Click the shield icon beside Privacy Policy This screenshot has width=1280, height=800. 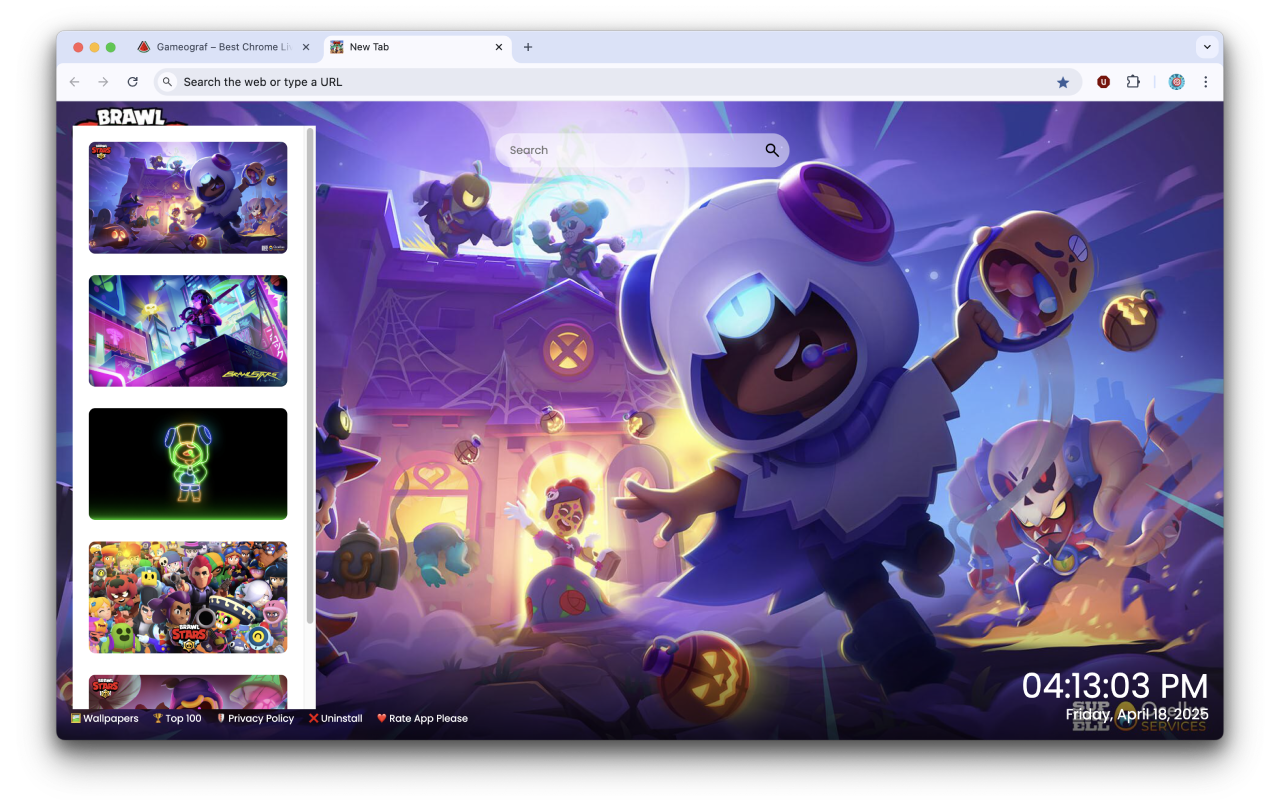221,718
